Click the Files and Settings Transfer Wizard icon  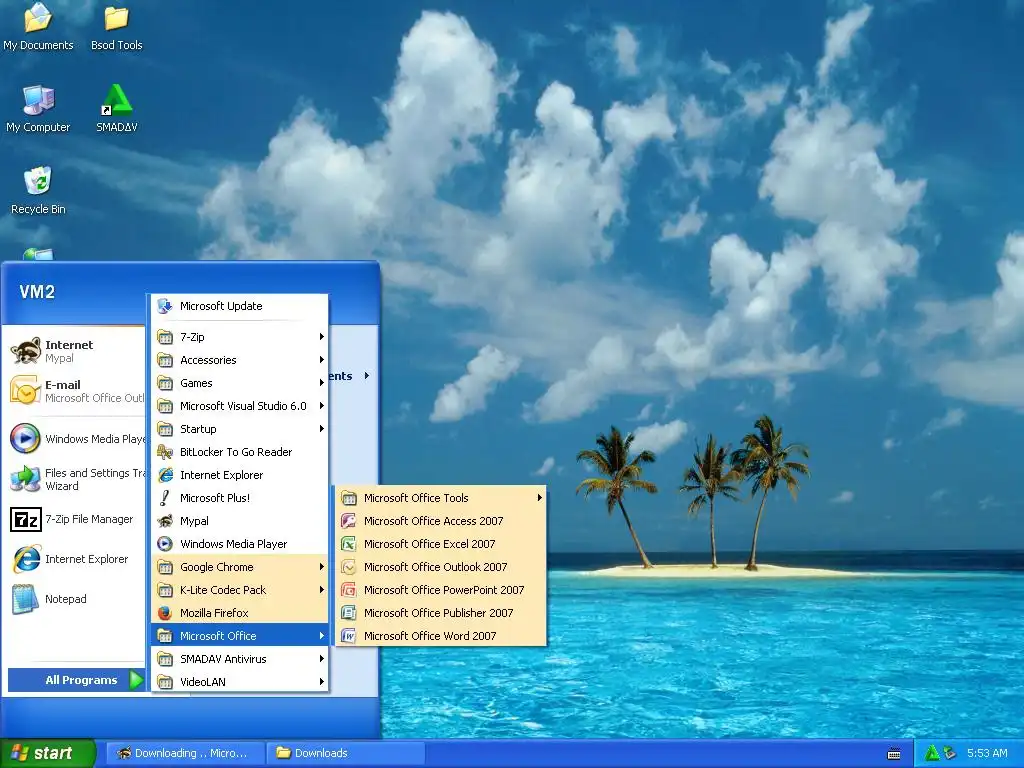point(25,479)
